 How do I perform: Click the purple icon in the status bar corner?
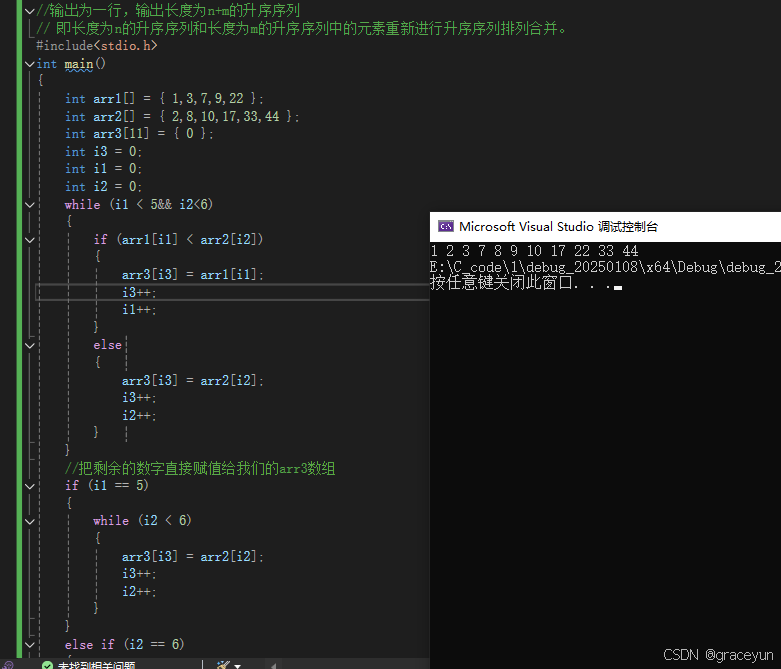tap(8, 666)
